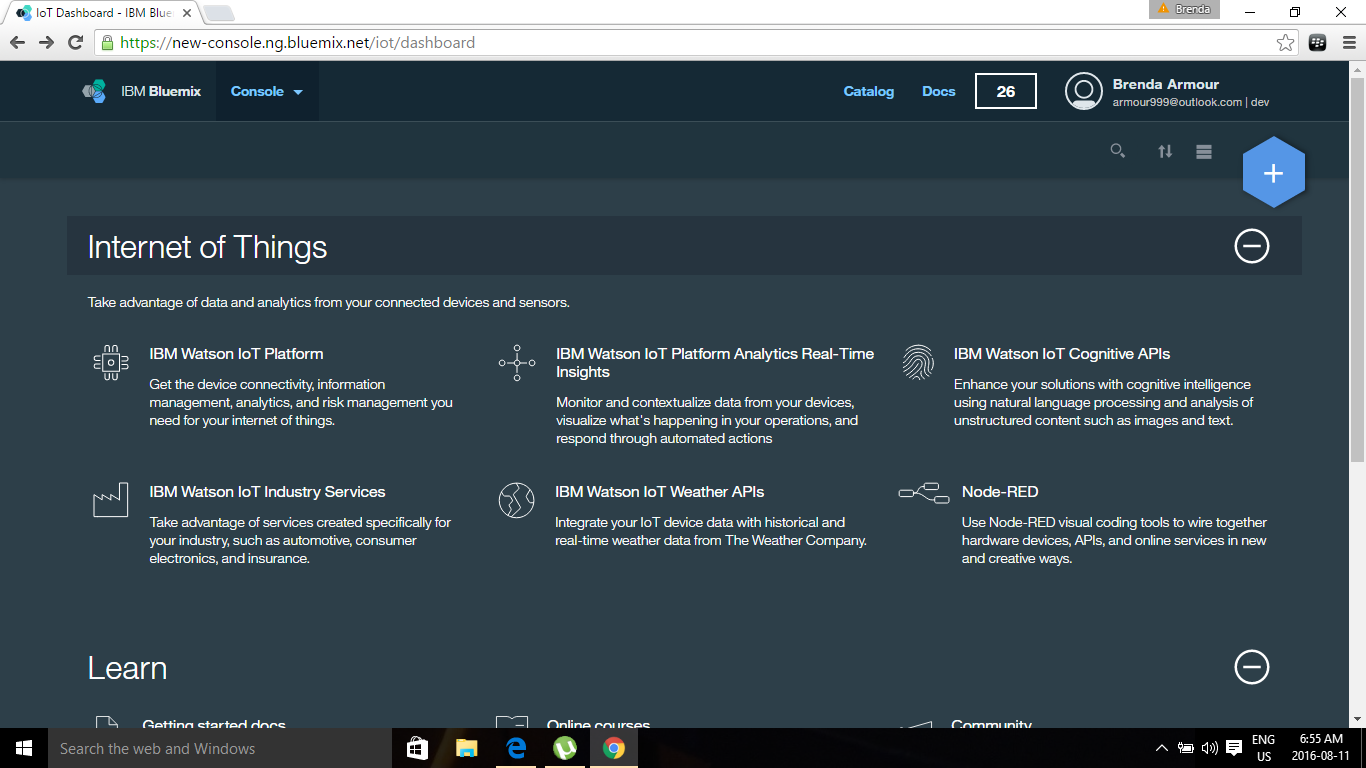
Task: Click the 26 notifications counter box
Action: [1006, 91]
